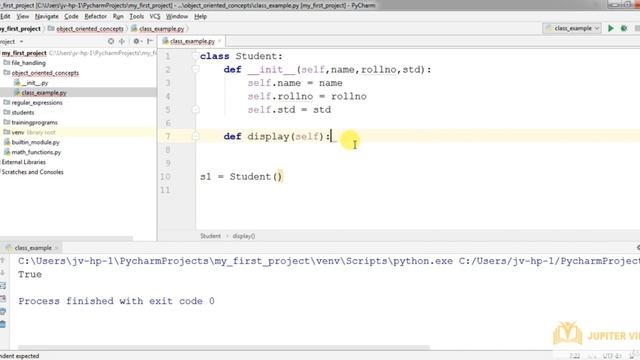Click the rerun up-arrow in Run panel
The image size is (640, 360).
3,260
